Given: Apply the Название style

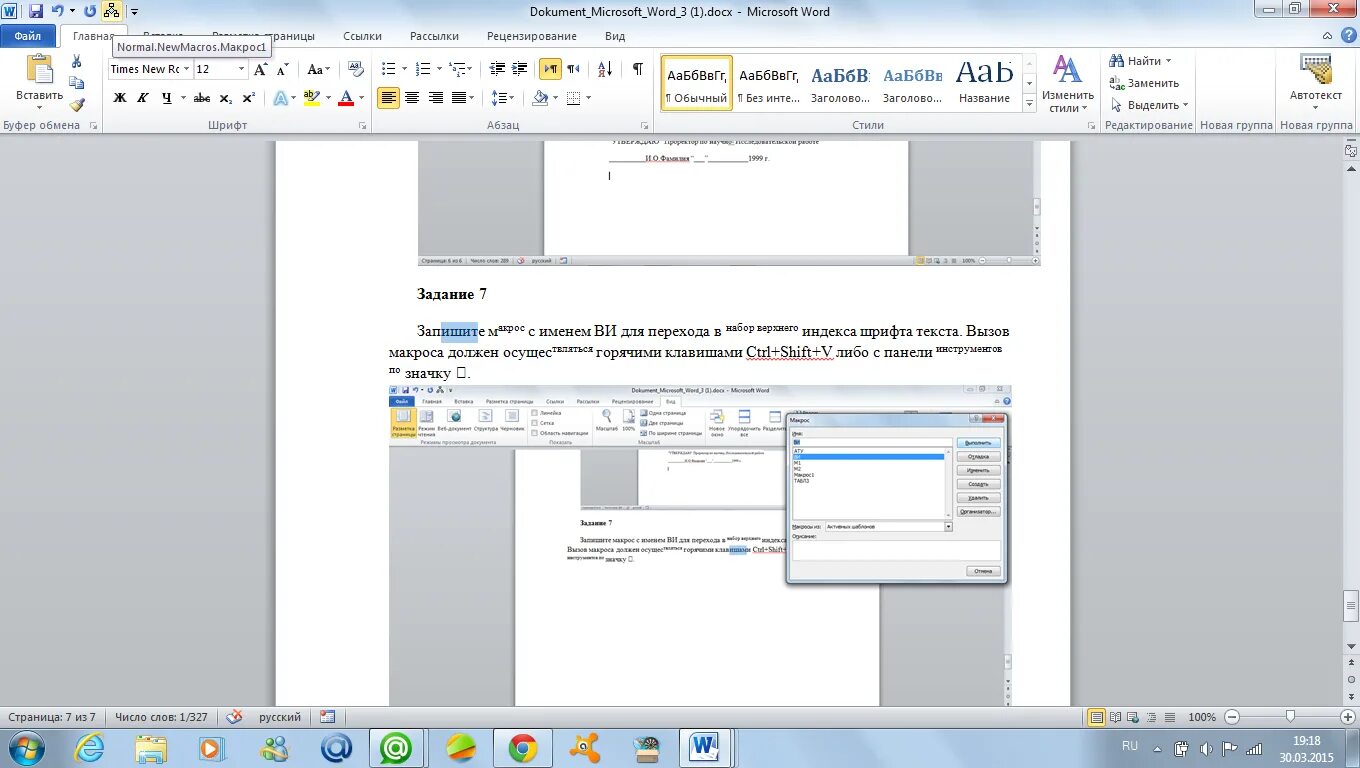Looking at the screenshot, I should click(984, 83).
